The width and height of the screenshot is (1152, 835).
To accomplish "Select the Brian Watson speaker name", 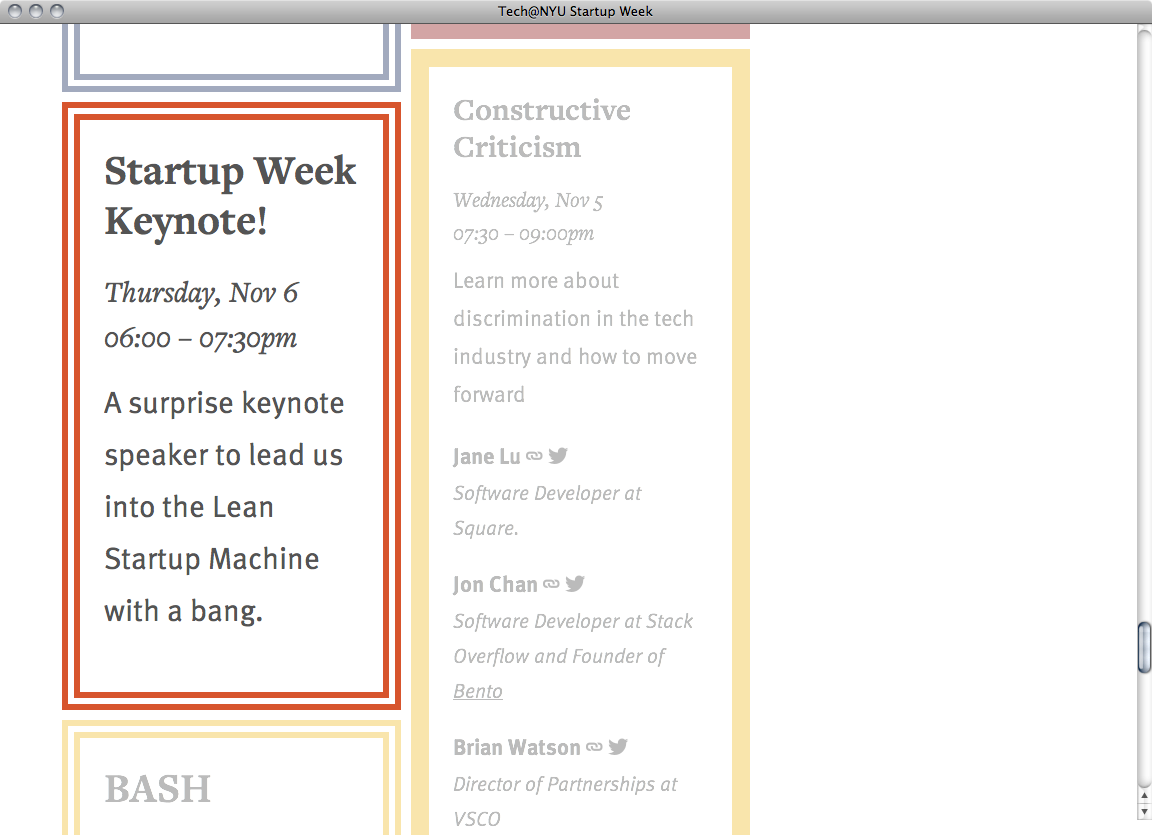I will [516, 748].
